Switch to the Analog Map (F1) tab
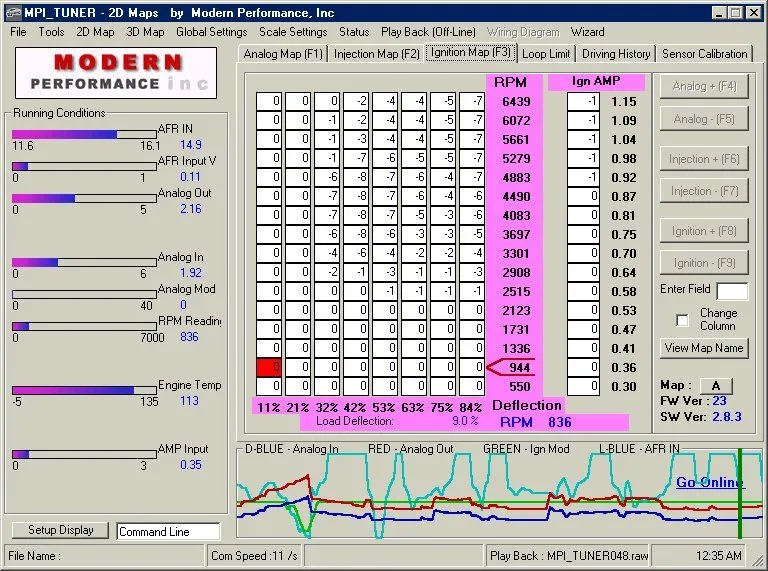 [283, 54]
